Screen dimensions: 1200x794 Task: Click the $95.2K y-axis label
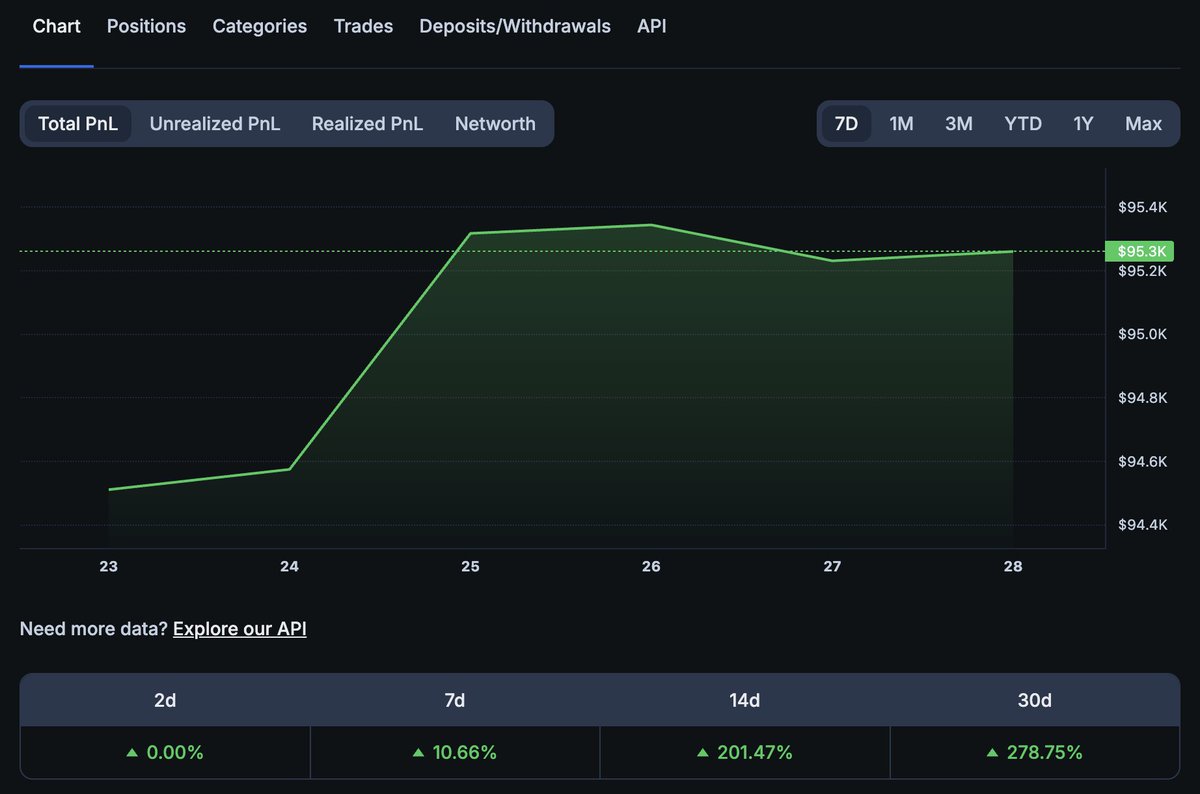click(1143, 271)
